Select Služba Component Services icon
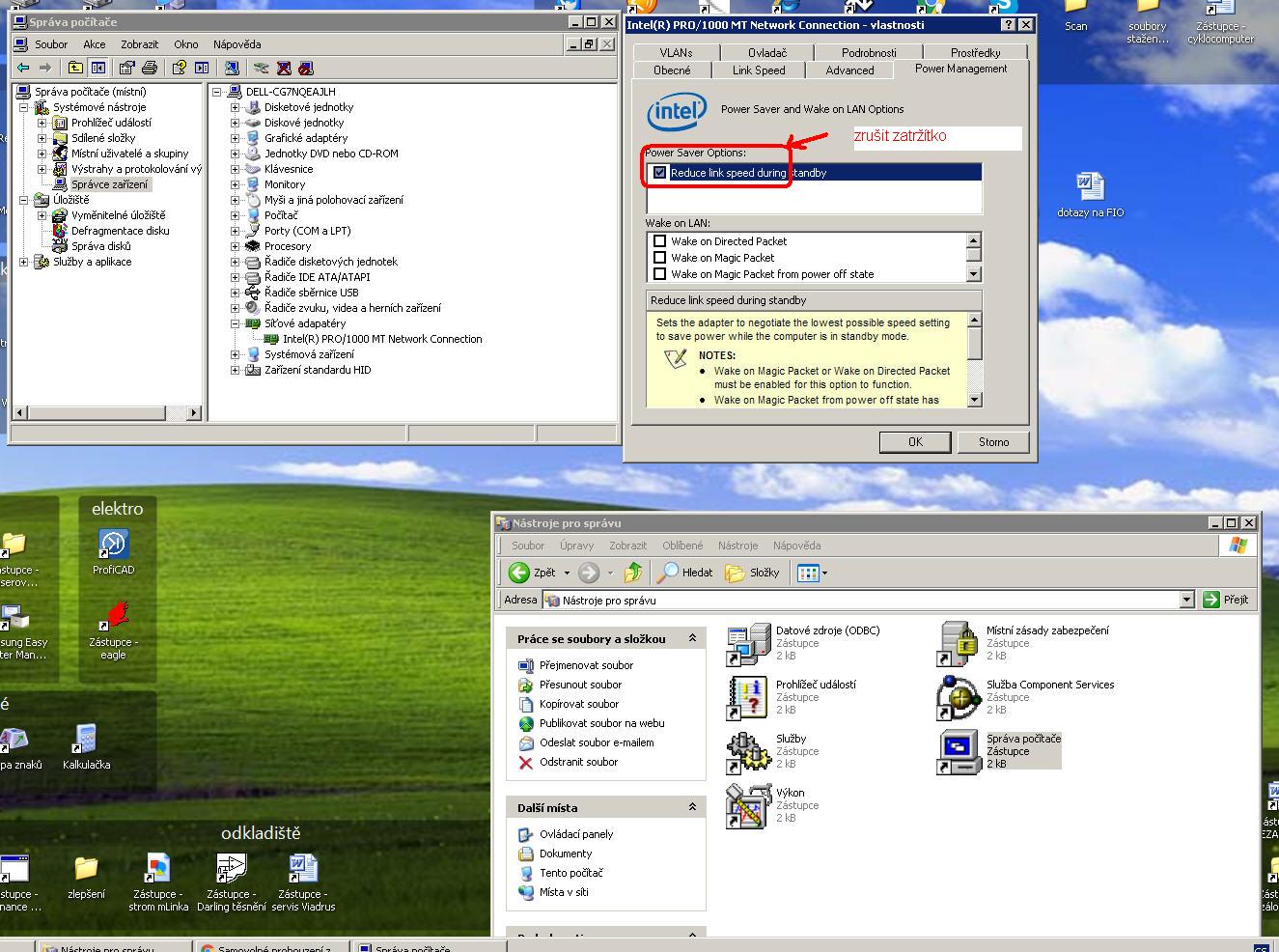The image size is (1279, 952). click(x=959, y=698)
